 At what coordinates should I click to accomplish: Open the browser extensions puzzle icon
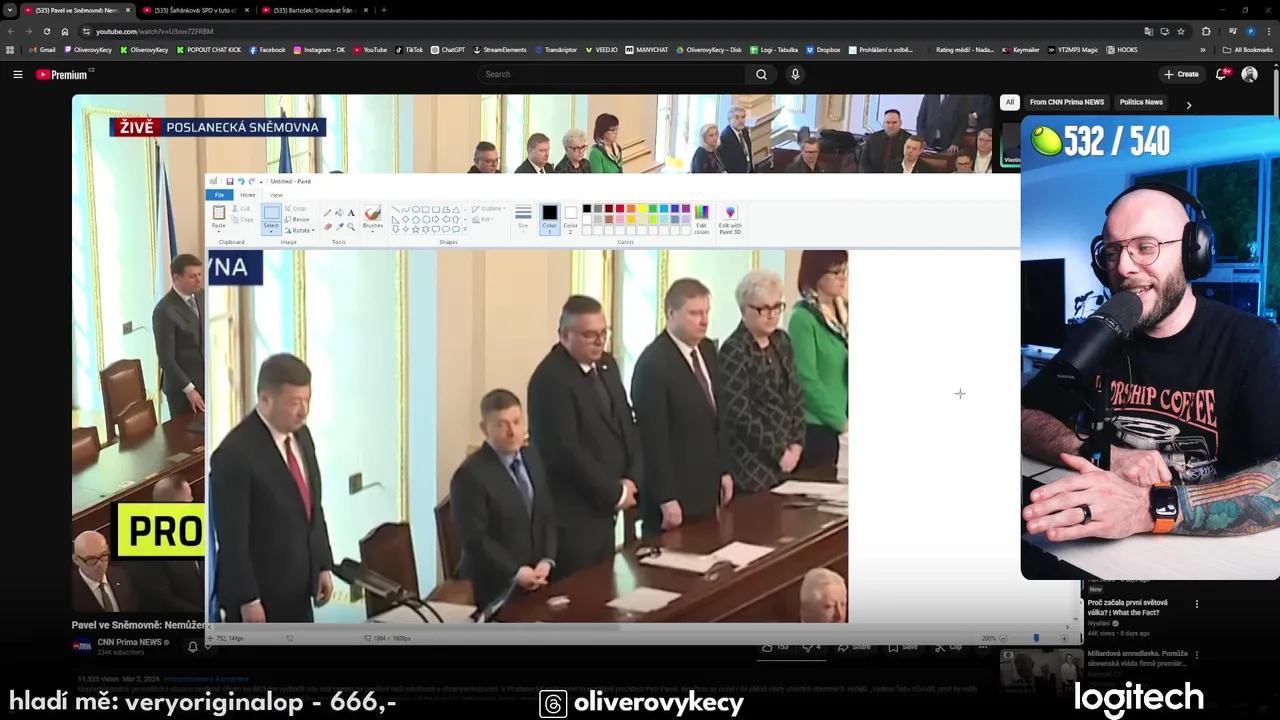(x=1206, y=31)
